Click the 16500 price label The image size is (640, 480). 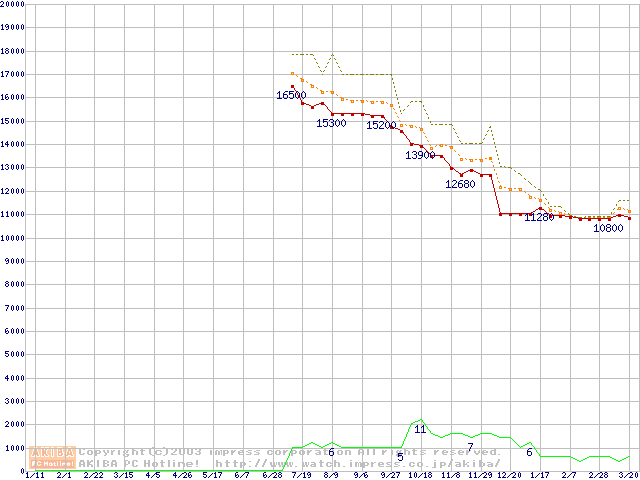pyautogui.click(x=291, y=96)
